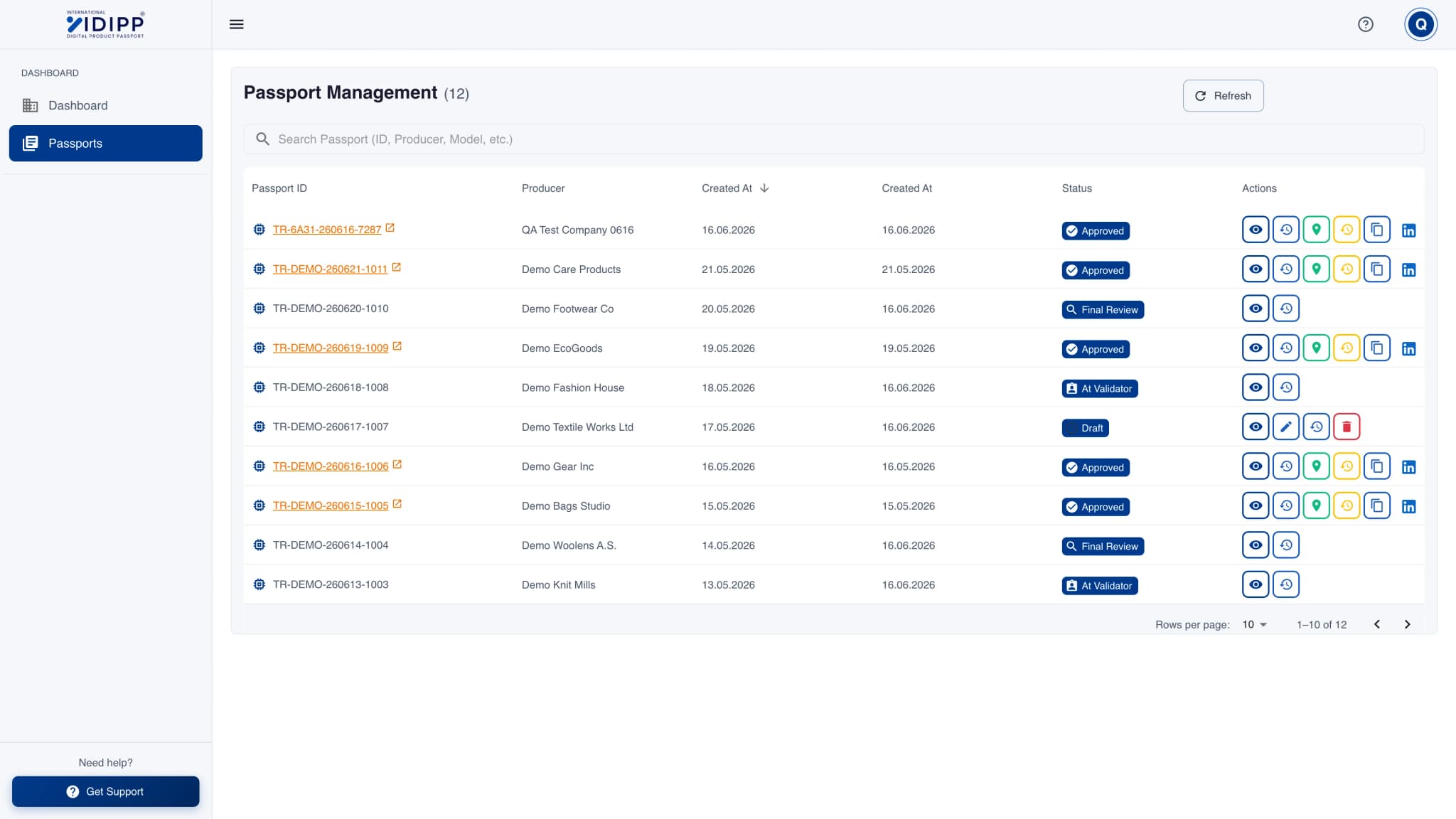Open history for Demo Footwear Co row

click(x=1286, y=309)
